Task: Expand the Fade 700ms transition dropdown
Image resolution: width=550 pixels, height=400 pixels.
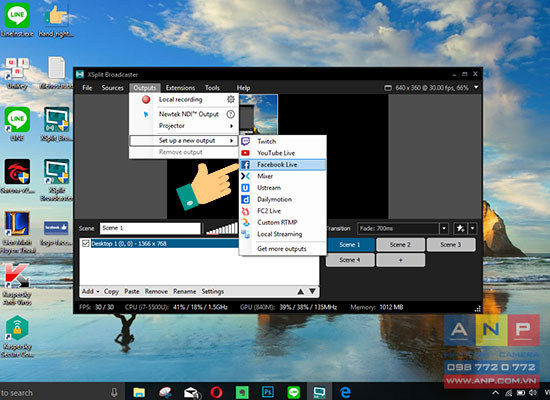Action: click(444, 229)
